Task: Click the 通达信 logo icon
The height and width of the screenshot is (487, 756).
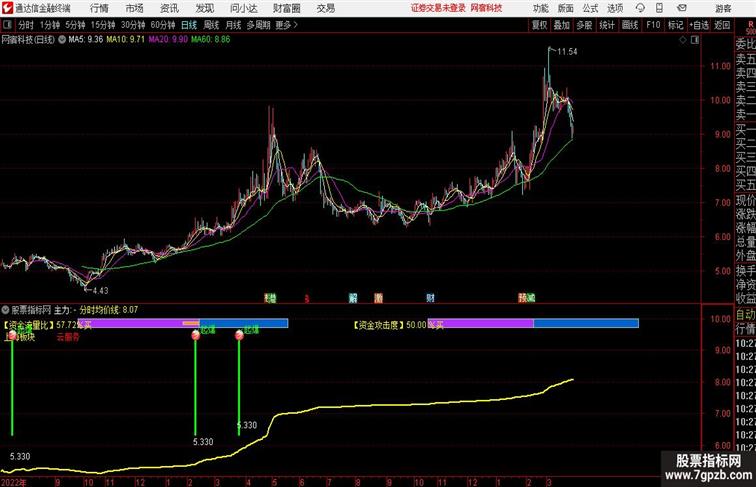Action: (7, 8)
